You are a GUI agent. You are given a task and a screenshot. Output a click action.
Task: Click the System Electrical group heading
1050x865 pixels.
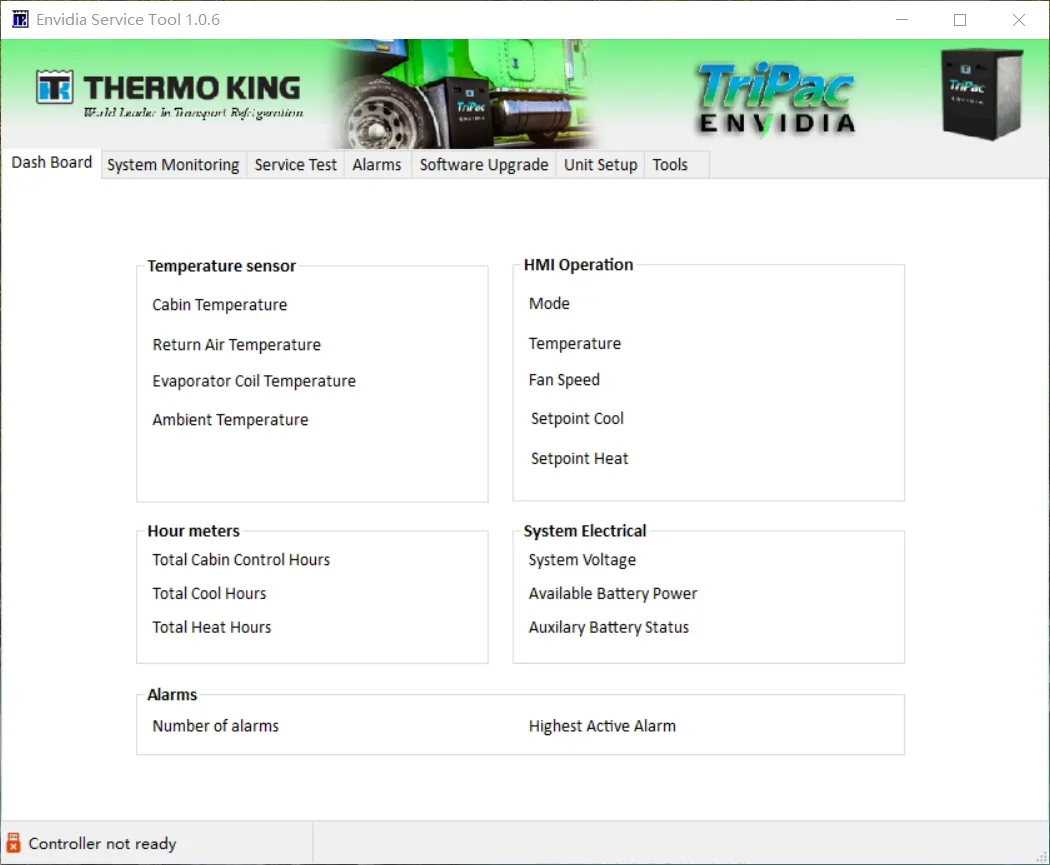(585, 531)
